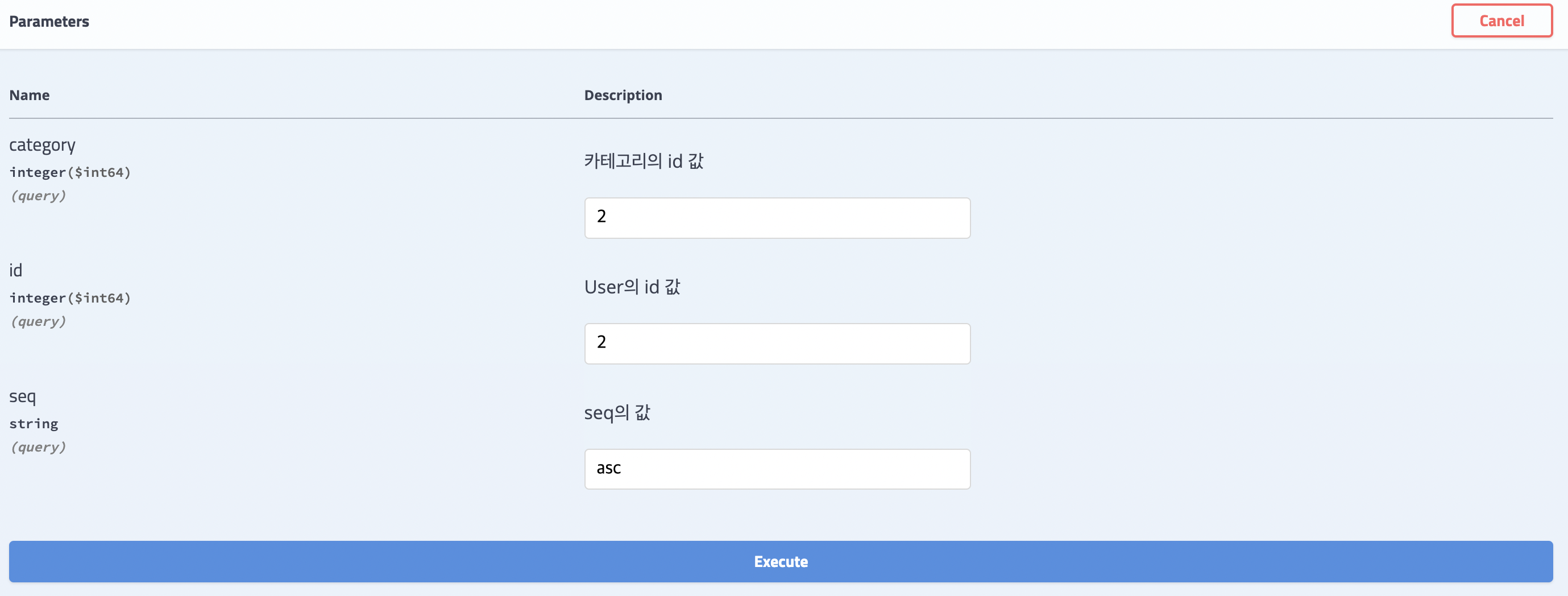
Task: Click the (query) label under id
Action: [x=38, y=321]
